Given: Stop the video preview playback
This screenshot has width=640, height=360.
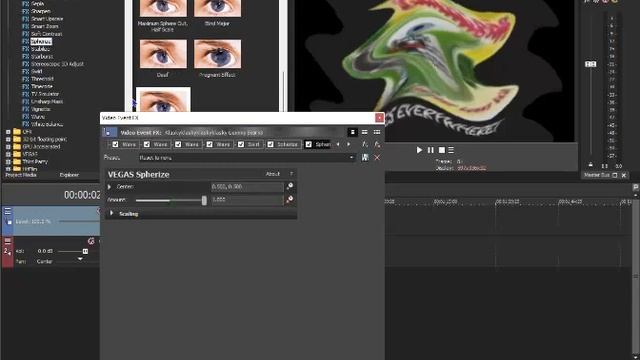Looking at the screenshot, I should (x=442, y=150).
